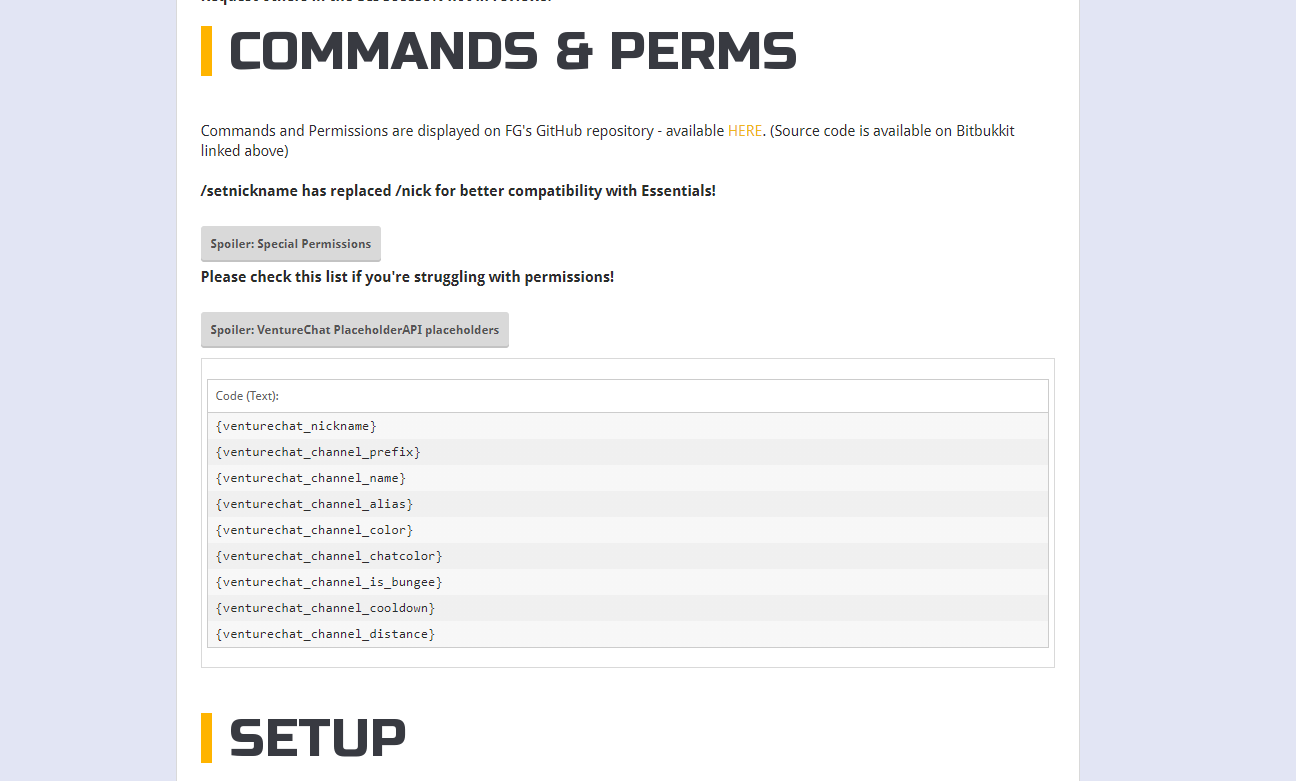Collapse the VentureChat PlaceholderAPI placeholders spoiler
The height and width of the screenshot is (781, 1296).
(354, 330)
